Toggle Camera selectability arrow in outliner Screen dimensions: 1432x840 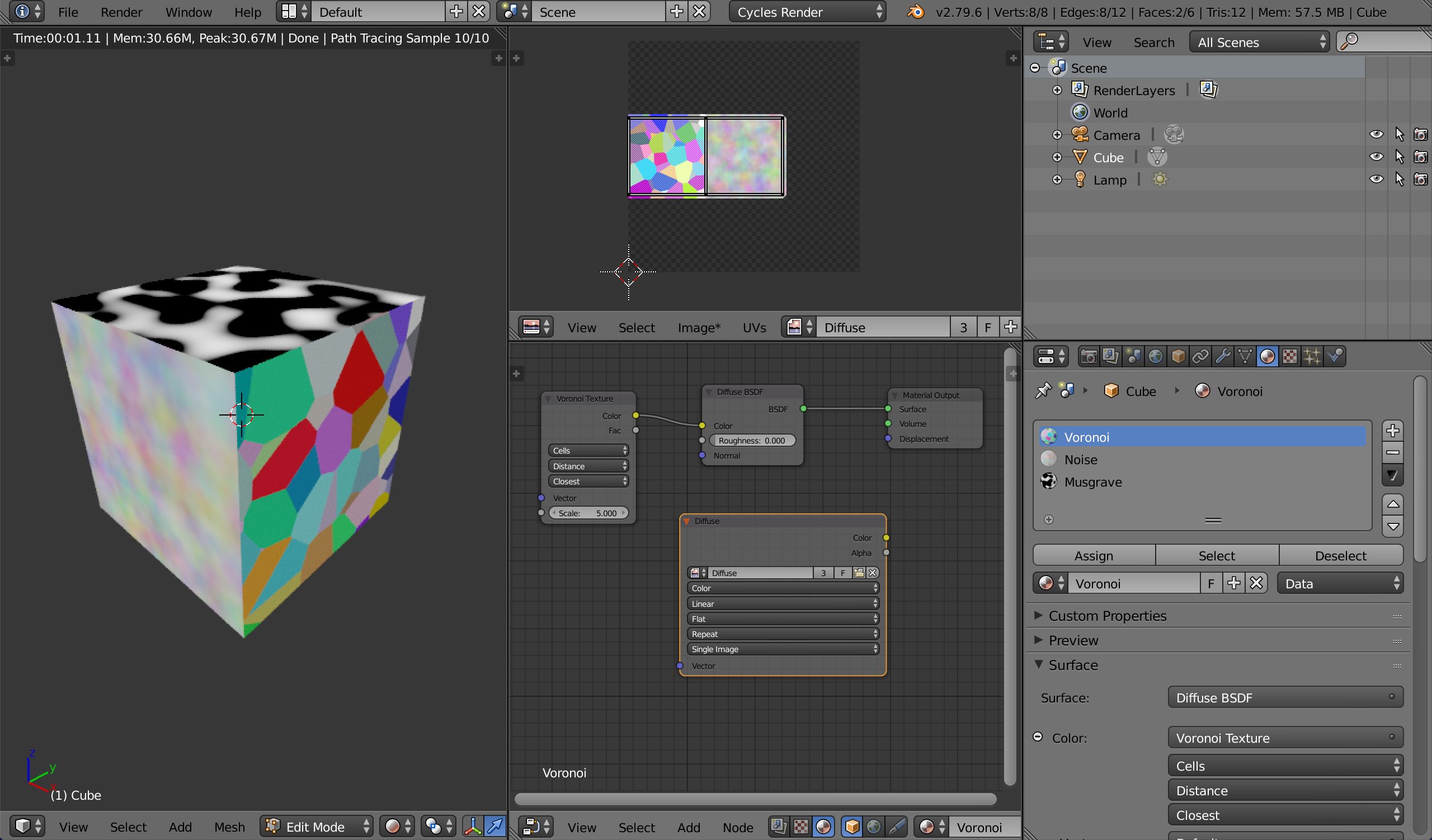pos(1399,135)
